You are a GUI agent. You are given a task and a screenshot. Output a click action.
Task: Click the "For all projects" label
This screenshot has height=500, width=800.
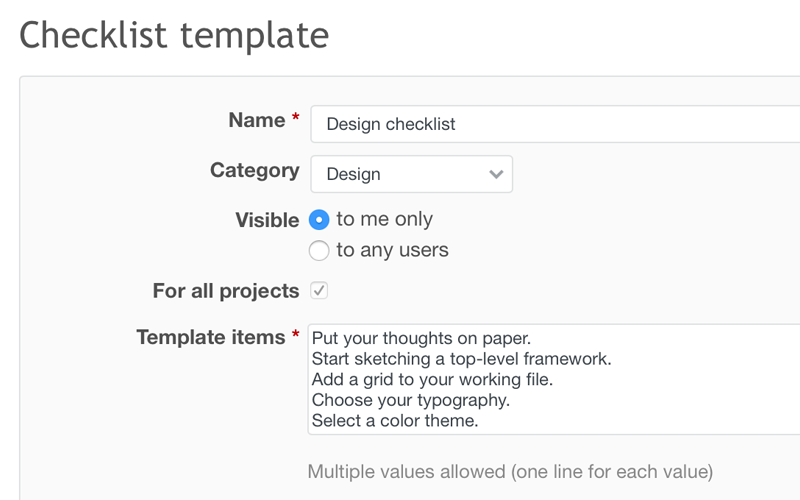pyautogui.click(x=225, y=291)
